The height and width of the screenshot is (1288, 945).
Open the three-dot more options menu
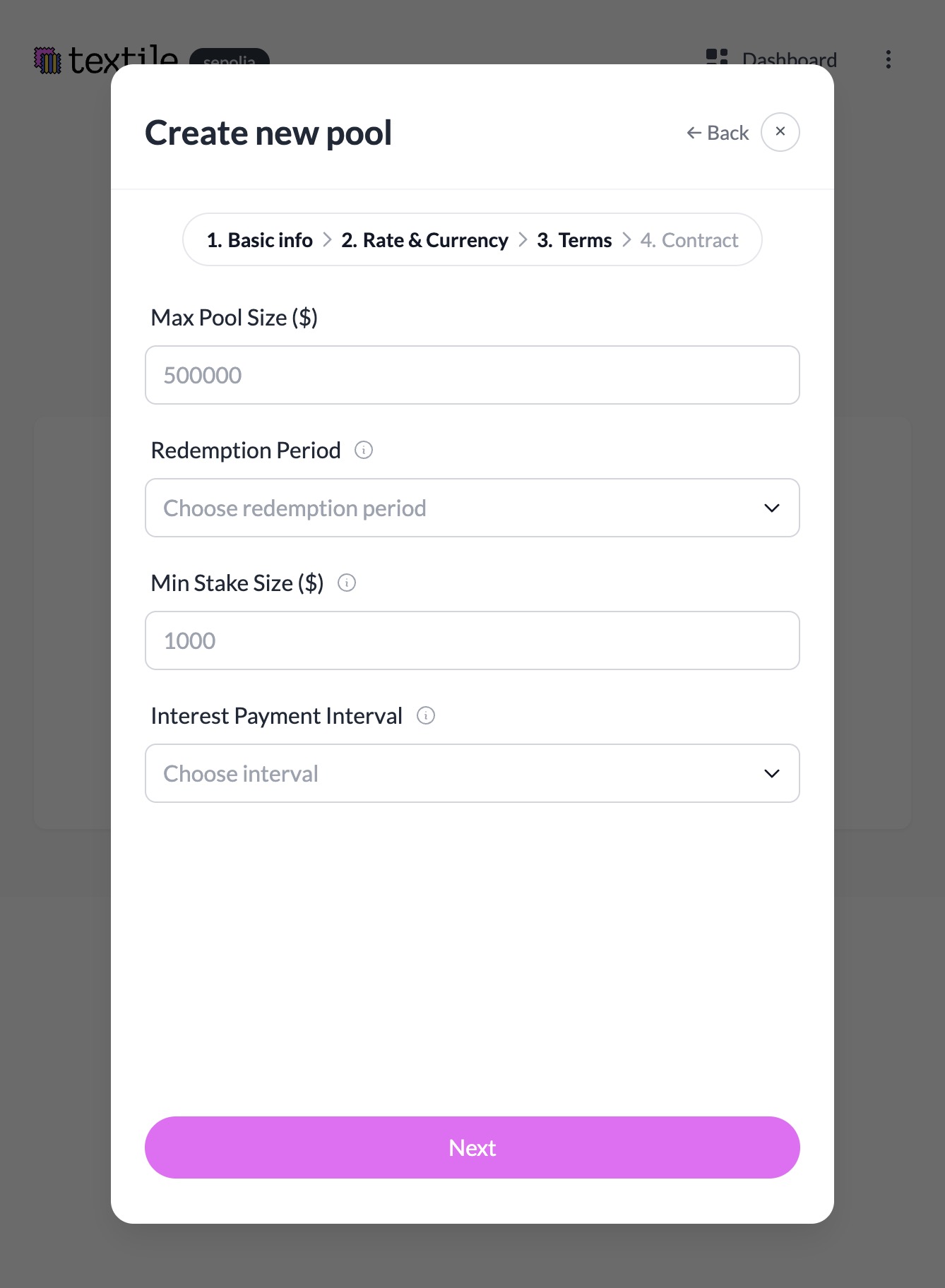click(888, 59)
